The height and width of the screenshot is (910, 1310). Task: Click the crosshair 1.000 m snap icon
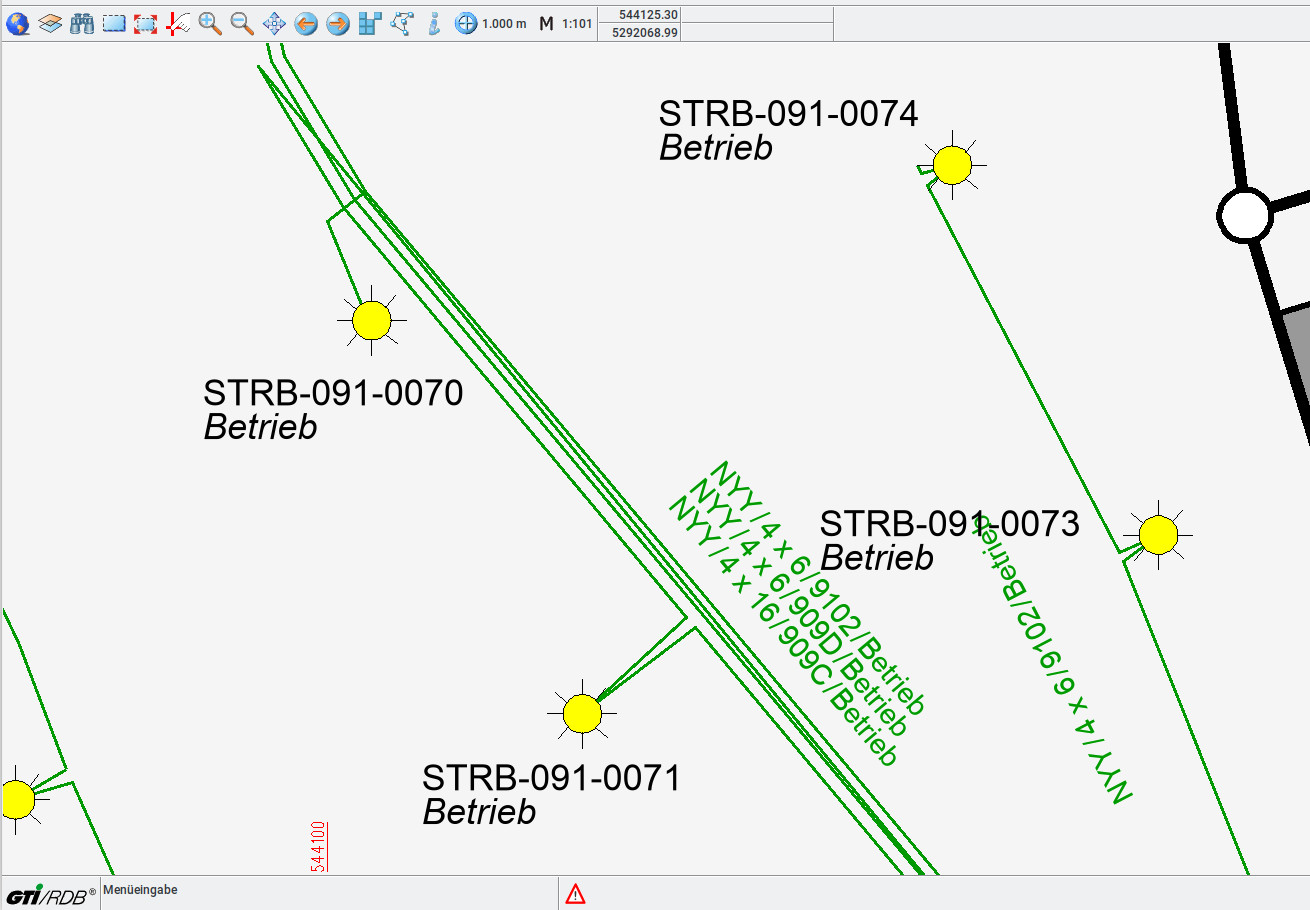(466, 24)
